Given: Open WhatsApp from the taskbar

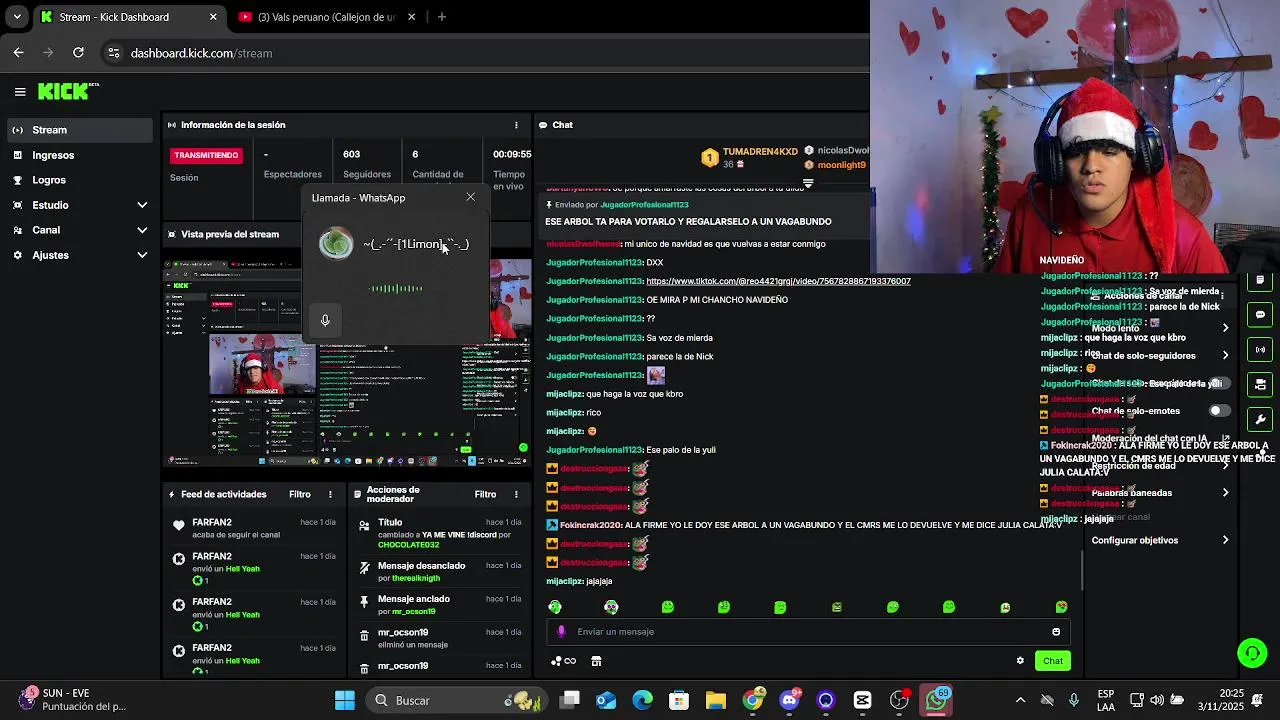Looking at the screenshot, I should point(937,700).
